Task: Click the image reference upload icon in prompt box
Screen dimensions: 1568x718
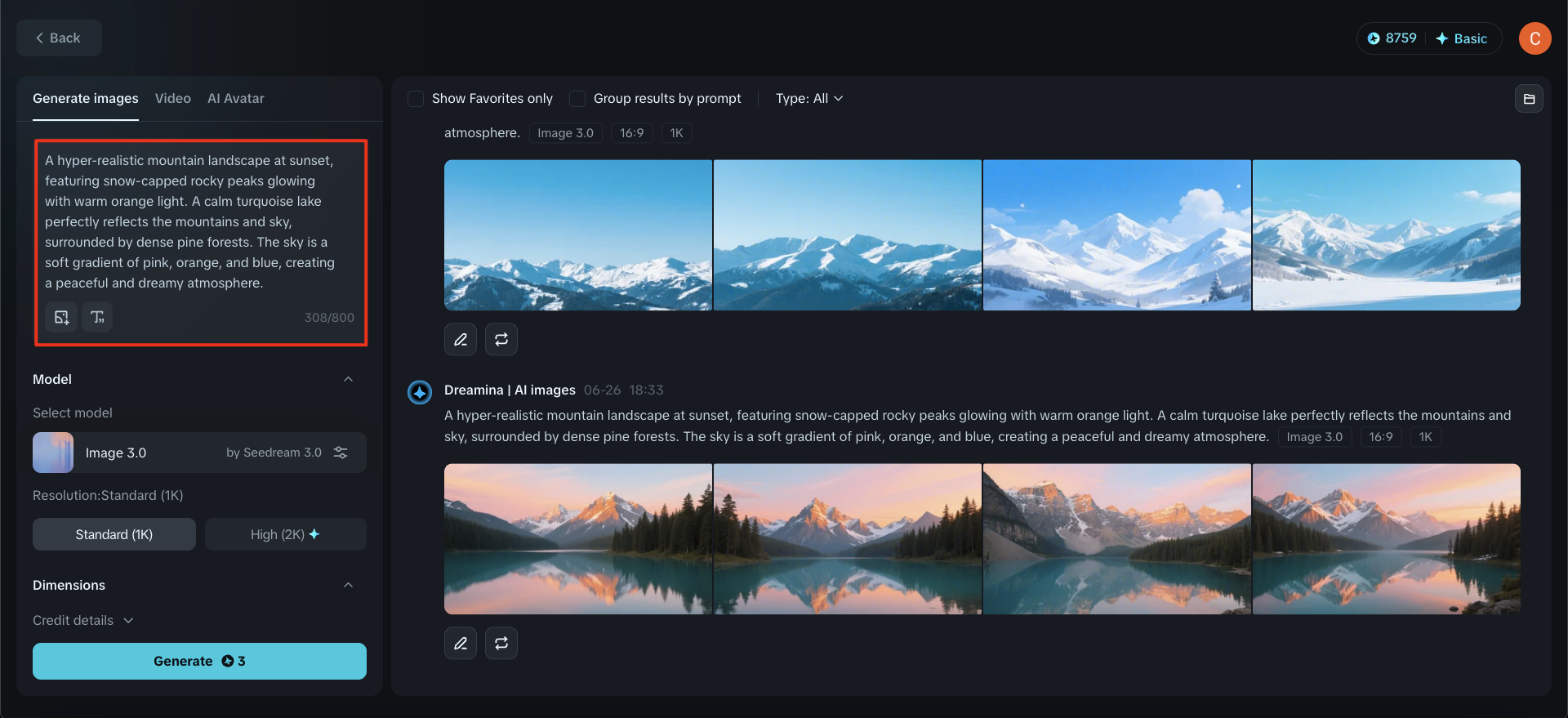Action: [61, 317]
